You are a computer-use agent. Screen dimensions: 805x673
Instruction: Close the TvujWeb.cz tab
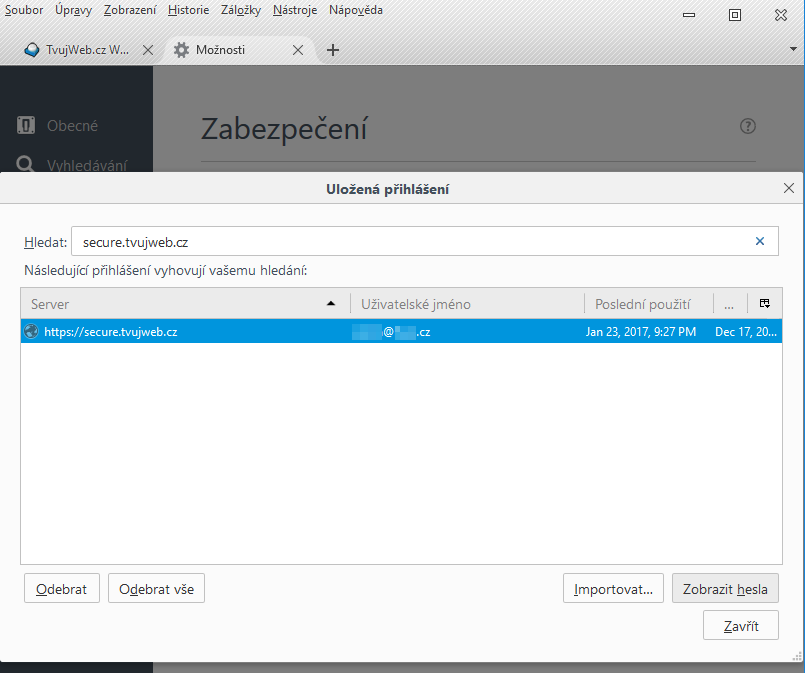pyautogui.click(x=147, y=50)
